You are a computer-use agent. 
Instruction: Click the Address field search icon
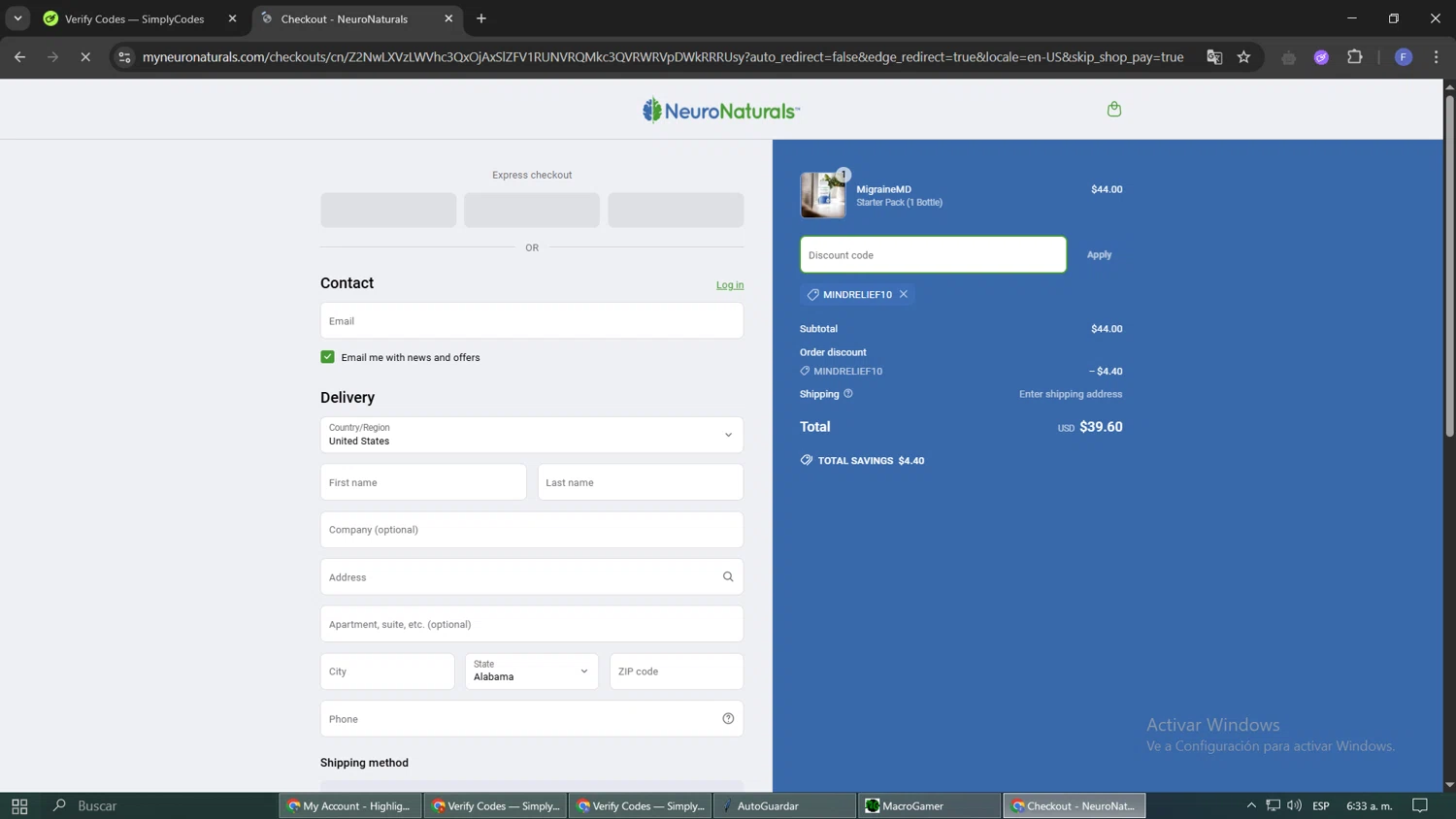tap(728, 576)
